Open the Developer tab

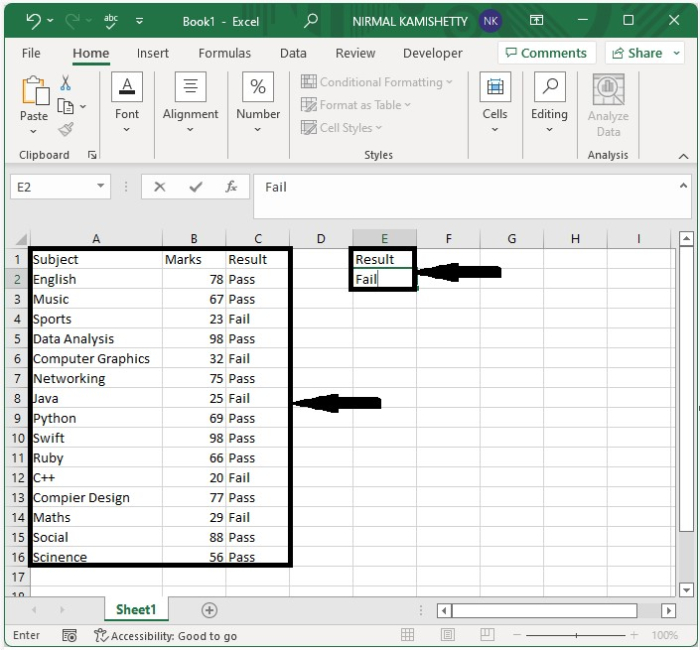click(433, 53)
